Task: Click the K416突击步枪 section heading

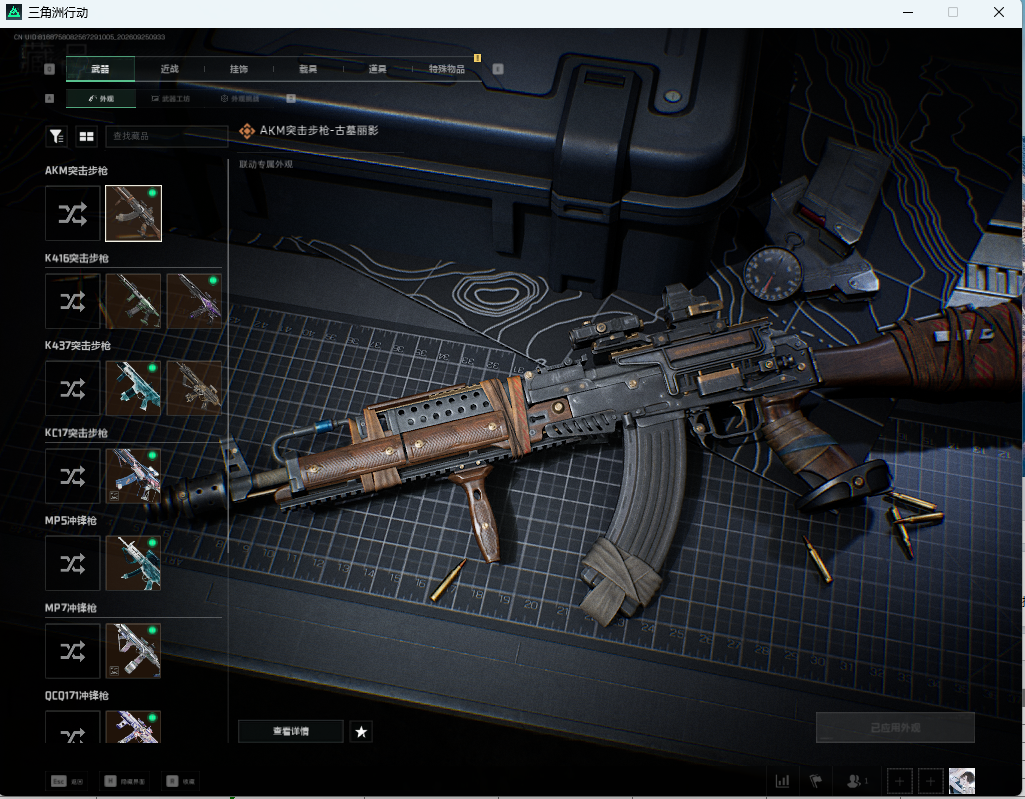Action: (76, 258)
